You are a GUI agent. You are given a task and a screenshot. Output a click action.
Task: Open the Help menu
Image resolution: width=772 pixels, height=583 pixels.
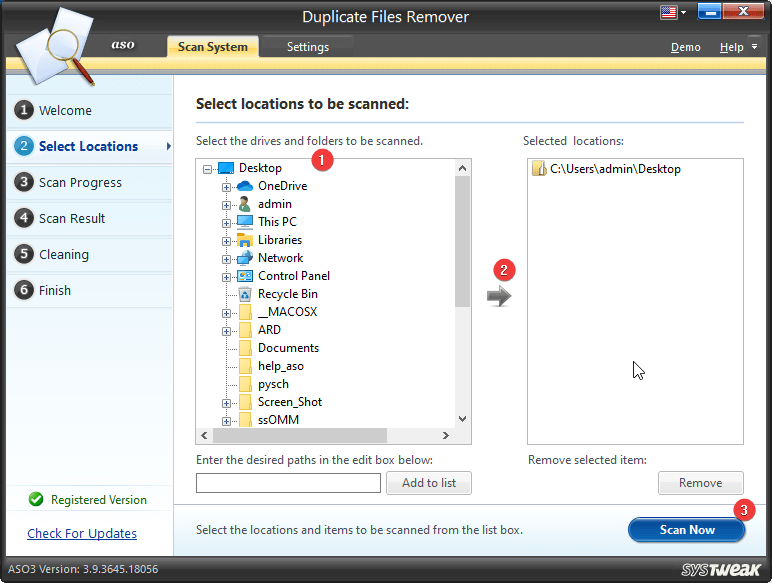tap(731, 47)
